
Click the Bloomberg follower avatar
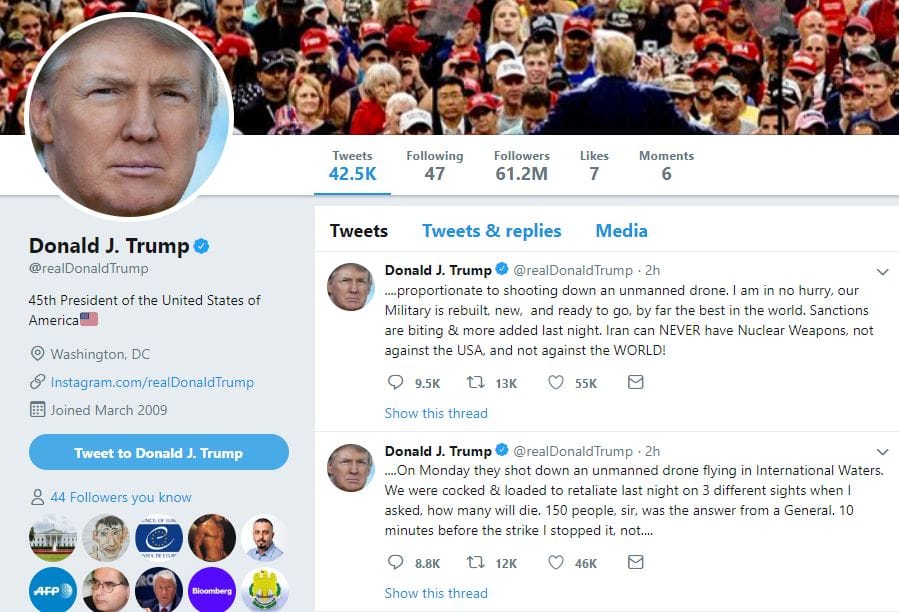tap(212, 590)
